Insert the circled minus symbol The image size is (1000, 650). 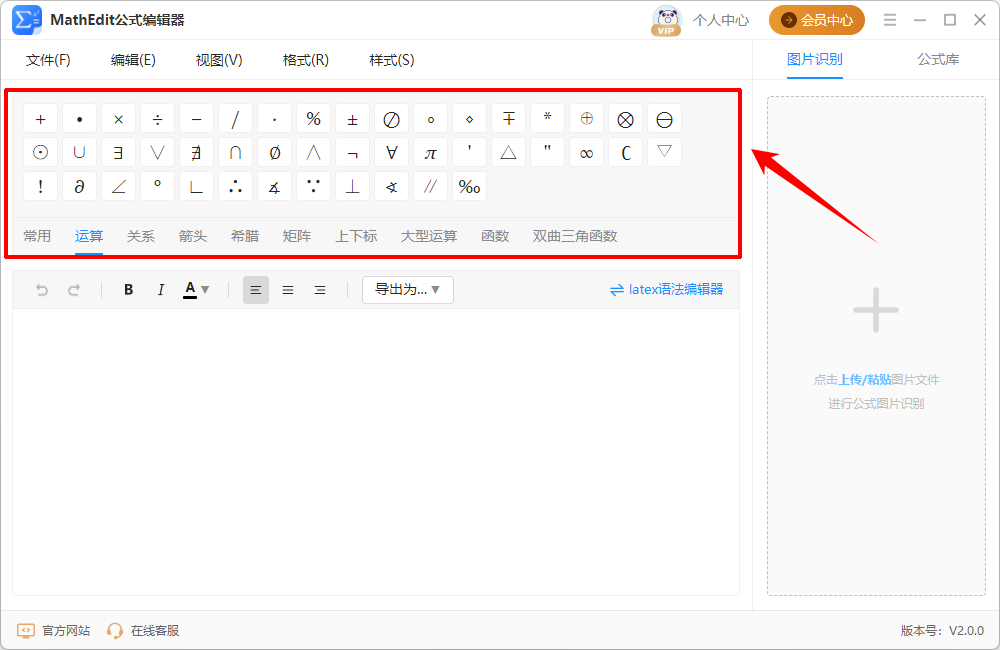coord(665,119)
